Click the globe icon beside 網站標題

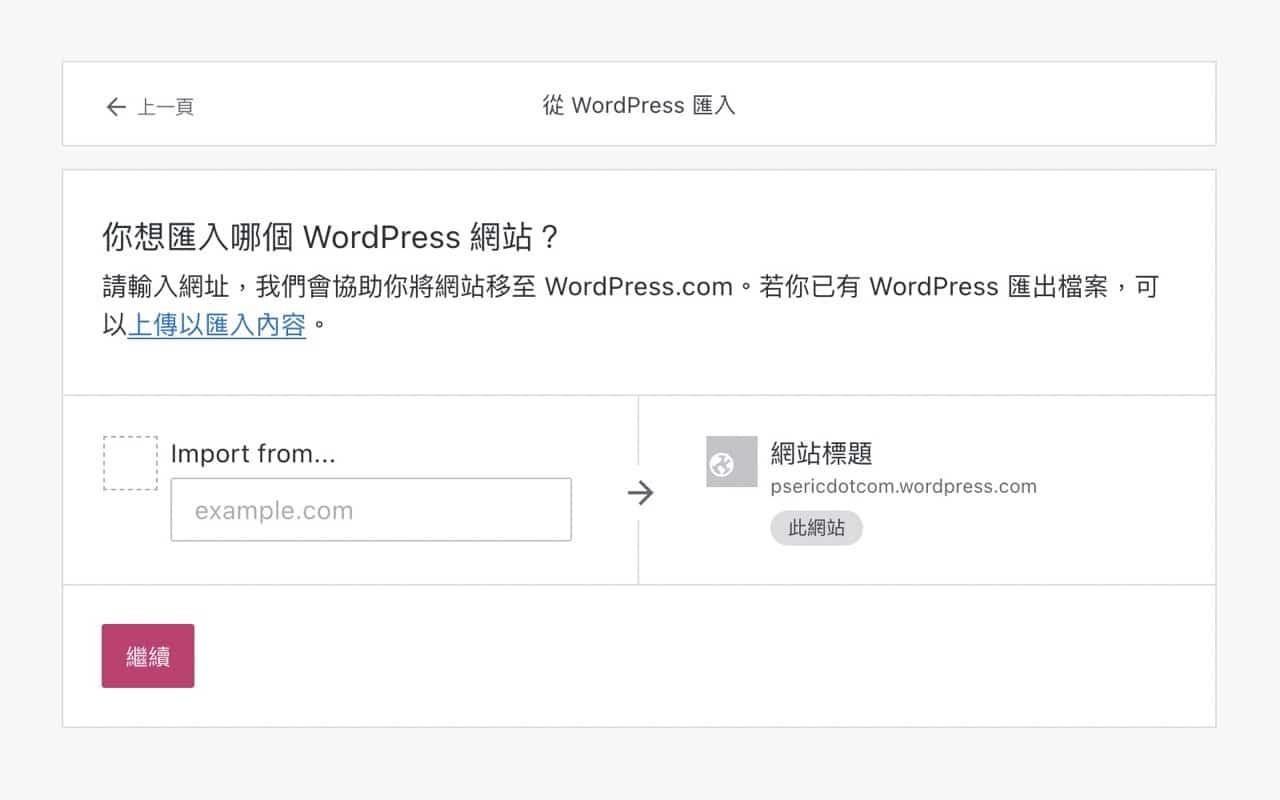coord(732,462)
